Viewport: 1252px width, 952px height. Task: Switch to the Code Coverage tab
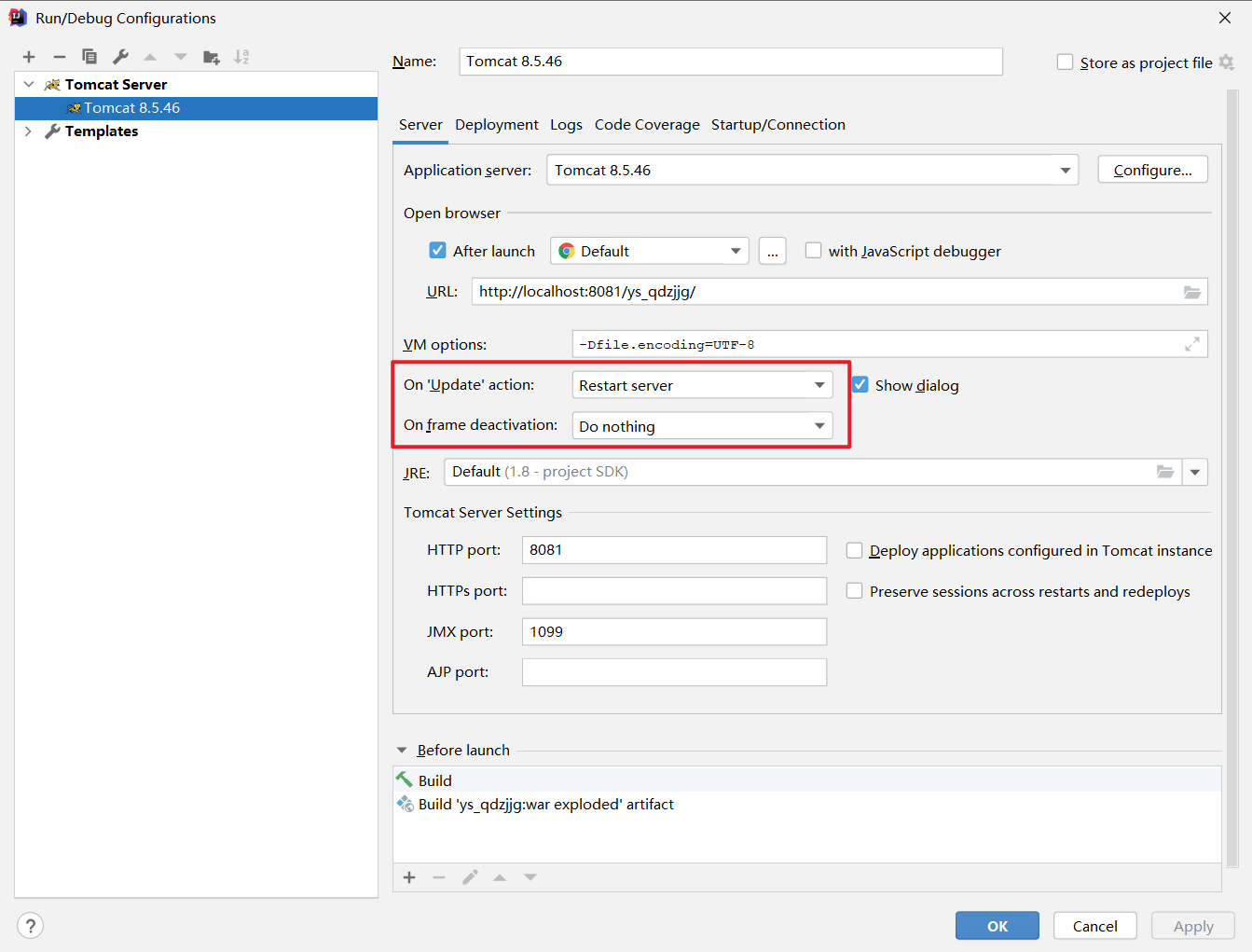(x=647, y=124)
